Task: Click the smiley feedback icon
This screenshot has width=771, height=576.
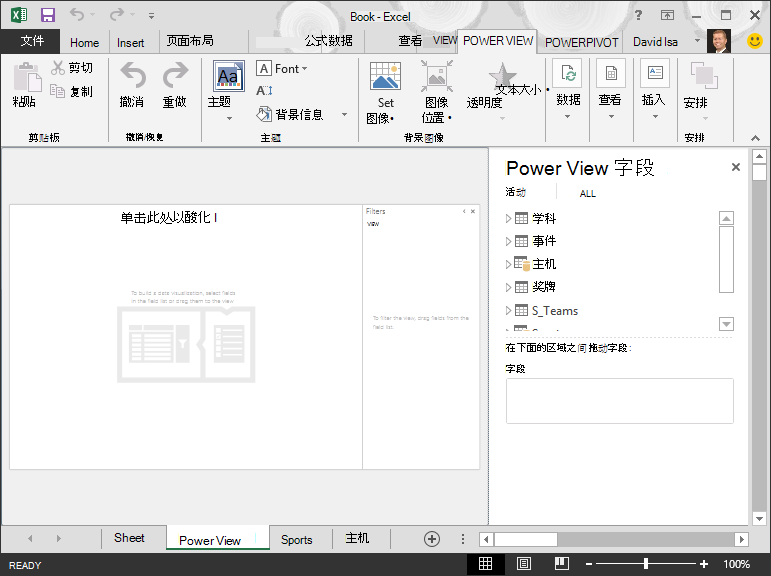Action: pyautogui.click(x=755, y=41)
